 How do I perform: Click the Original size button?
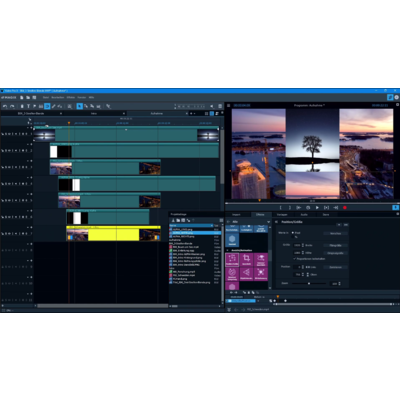point(335,253)
